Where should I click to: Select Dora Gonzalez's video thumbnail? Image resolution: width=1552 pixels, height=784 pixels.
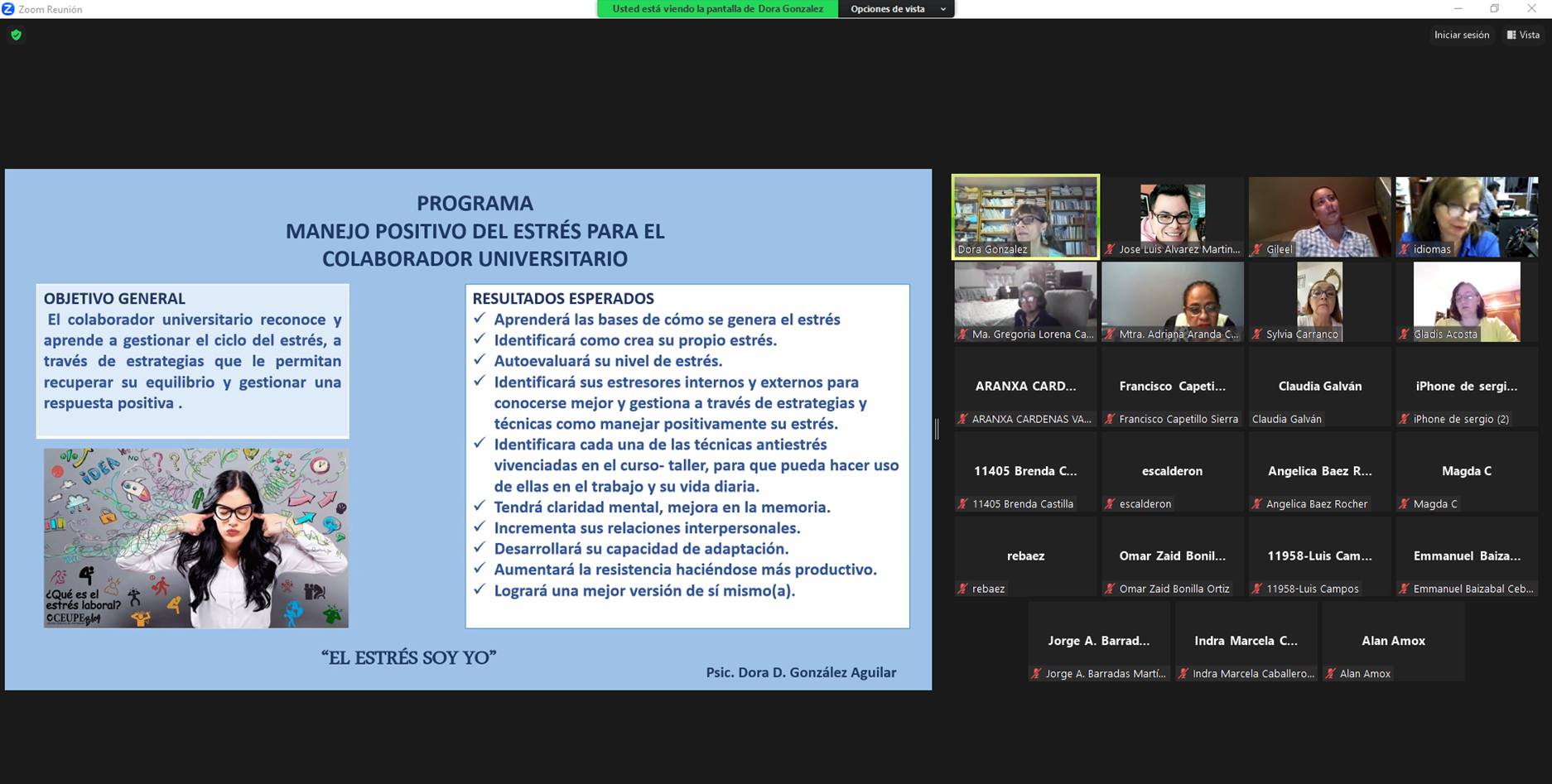[x=1025, y=216]
